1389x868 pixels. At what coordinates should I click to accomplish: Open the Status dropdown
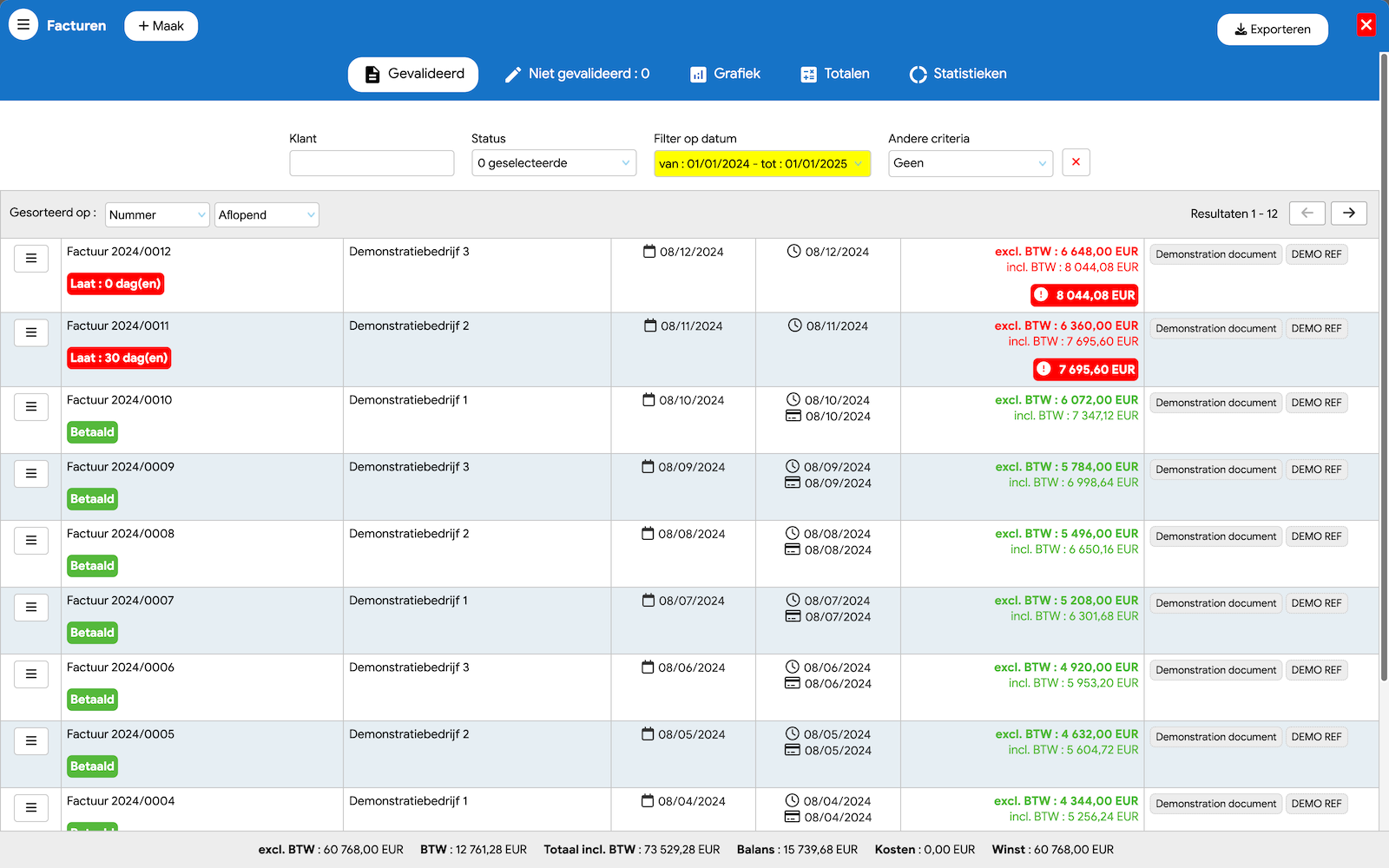tap(554, 163)
